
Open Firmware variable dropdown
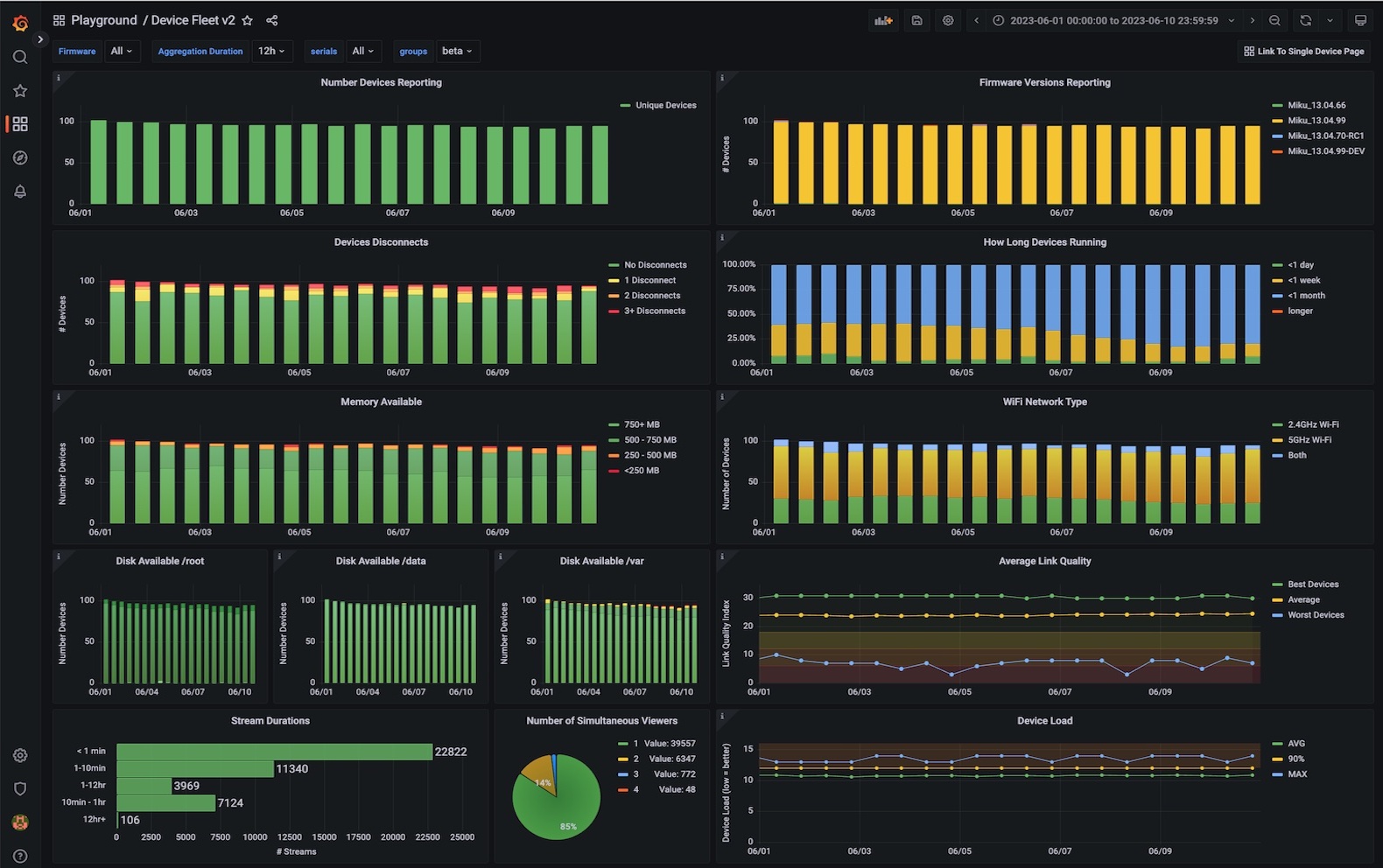122,51
